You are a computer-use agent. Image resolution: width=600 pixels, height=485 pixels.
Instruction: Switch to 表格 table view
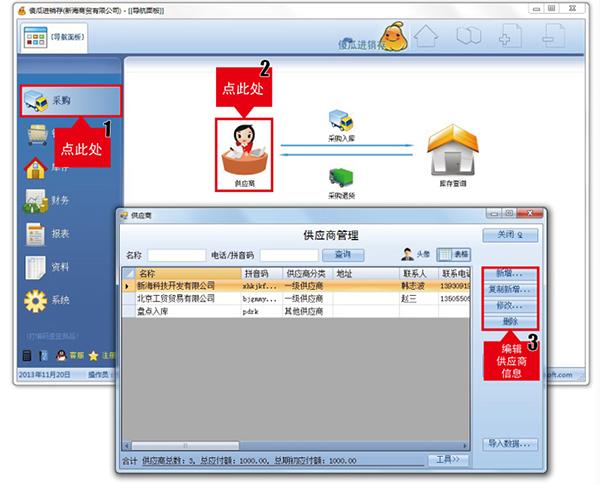pyautogui.click(x=455, y=254)
